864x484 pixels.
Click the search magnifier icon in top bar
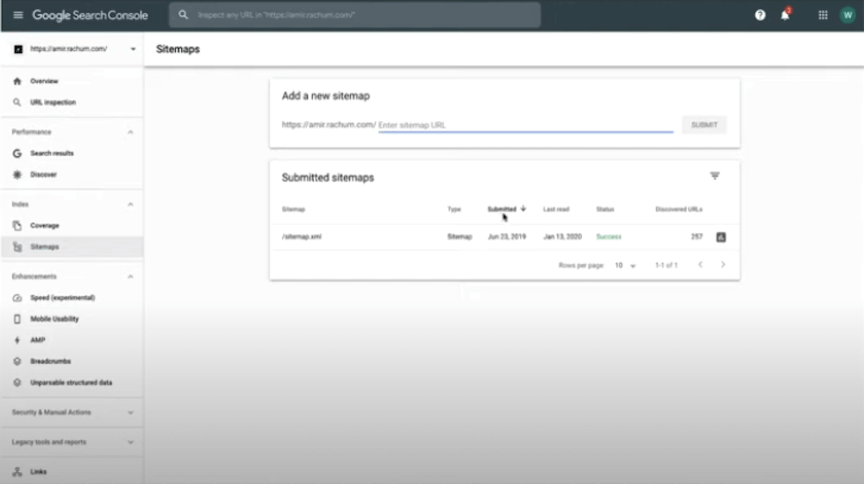point(183,15)
